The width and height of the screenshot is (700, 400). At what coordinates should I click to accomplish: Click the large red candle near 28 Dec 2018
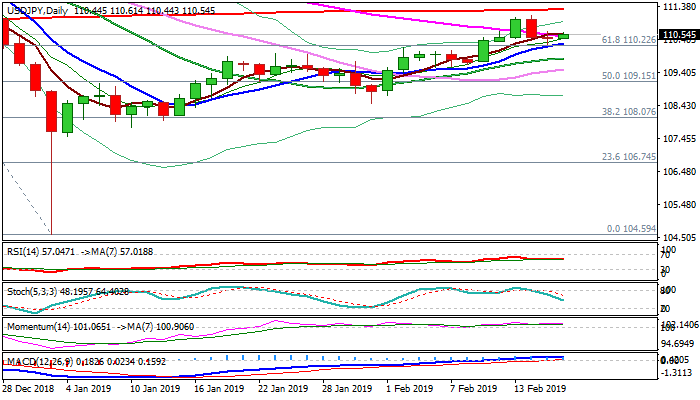pyautogui.click(x=50, y=111)
